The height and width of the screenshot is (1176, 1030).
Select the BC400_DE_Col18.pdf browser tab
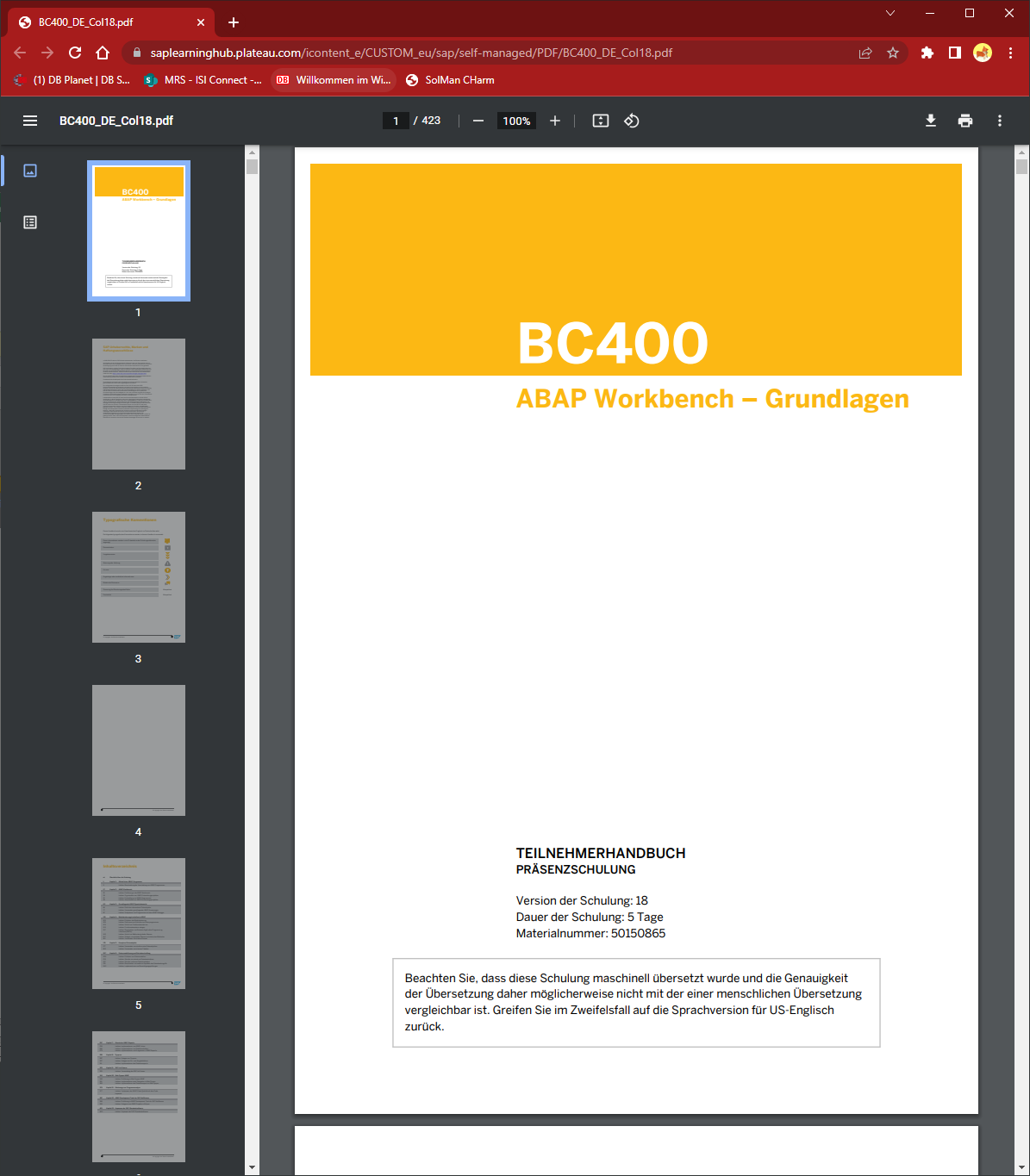pos(112,22)
